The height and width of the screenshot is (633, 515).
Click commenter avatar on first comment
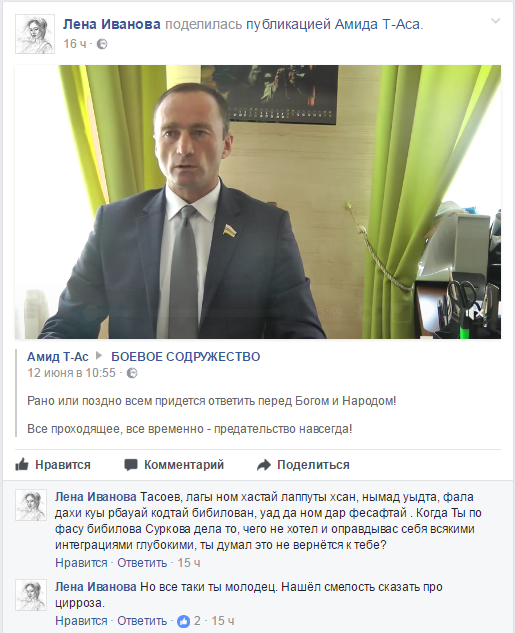[x=31, y=505]
